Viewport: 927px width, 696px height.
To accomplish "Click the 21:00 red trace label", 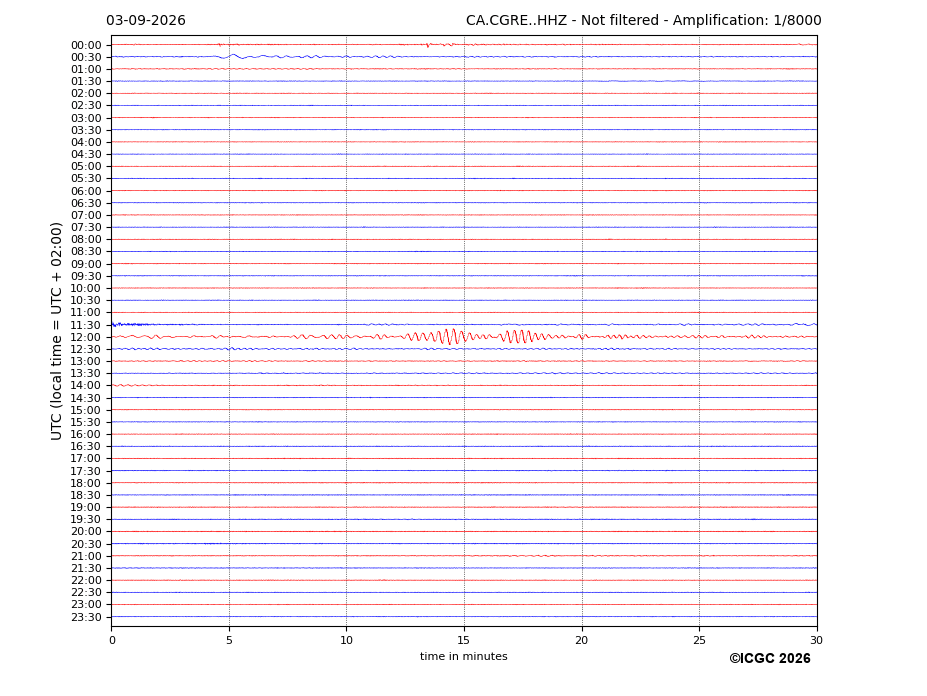I will [x=86, y=556].
